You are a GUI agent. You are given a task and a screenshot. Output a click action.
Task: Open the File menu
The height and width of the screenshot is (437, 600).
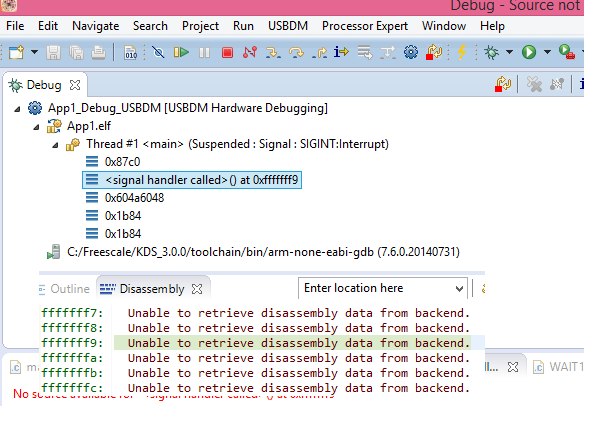(15, 26)
